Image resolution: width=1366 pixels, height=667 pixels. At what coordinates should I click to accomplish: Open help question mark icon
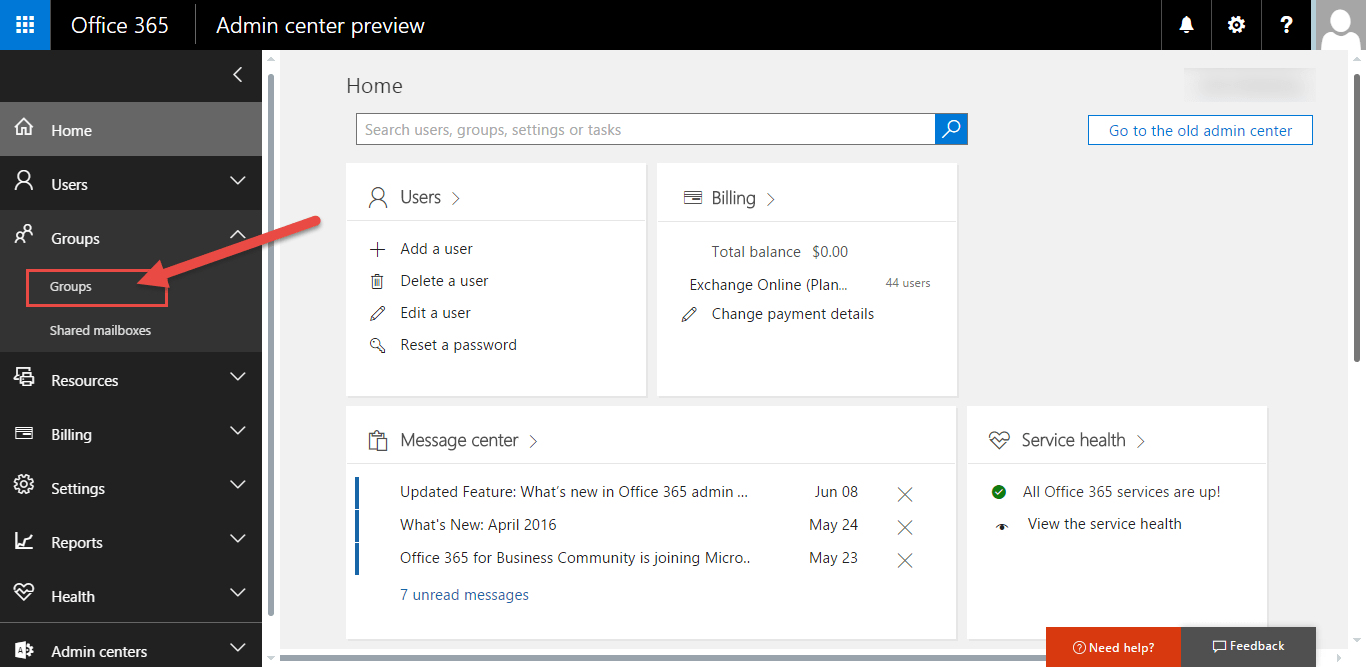click(1287, 25)
